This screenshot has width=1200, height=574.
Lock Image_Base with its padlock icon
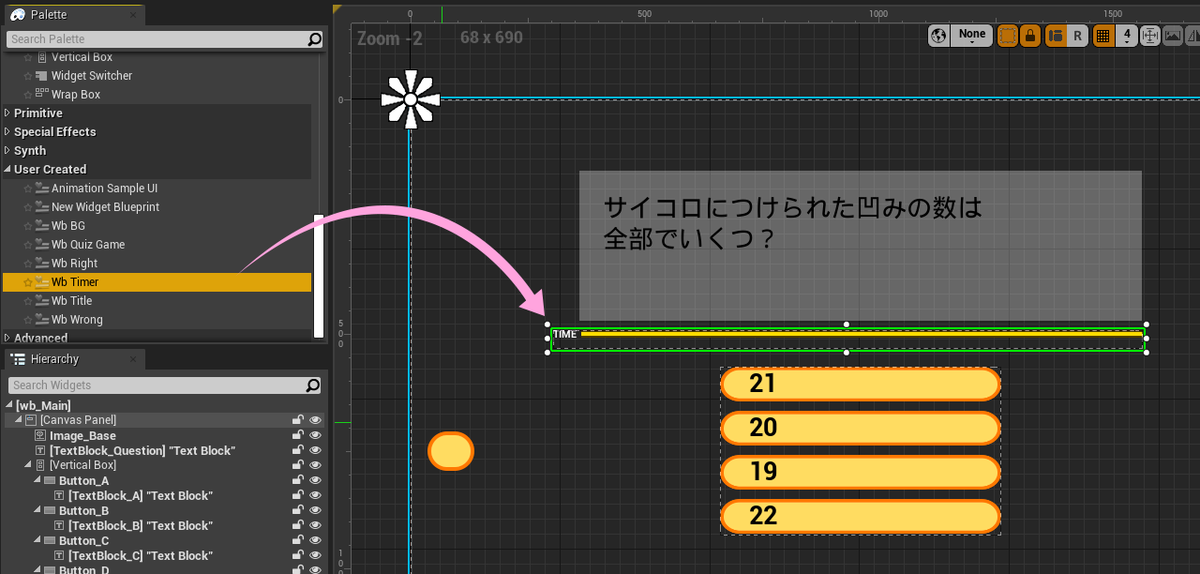(298, 436)
